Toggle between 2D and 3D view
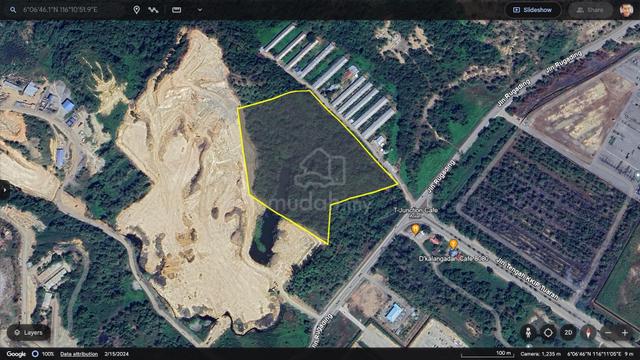The image size is (640, 360). (568, 333)
